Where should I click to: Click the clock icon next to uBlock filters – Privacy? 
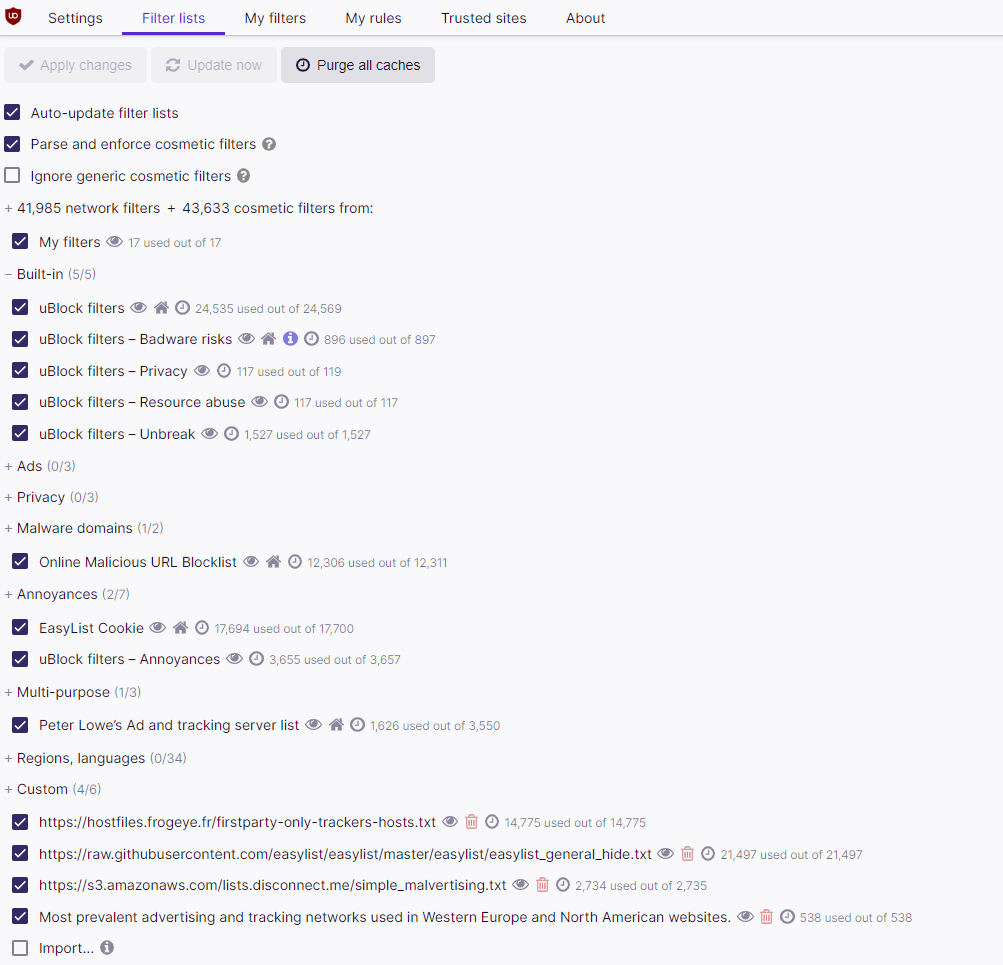[x=224, y=370]
